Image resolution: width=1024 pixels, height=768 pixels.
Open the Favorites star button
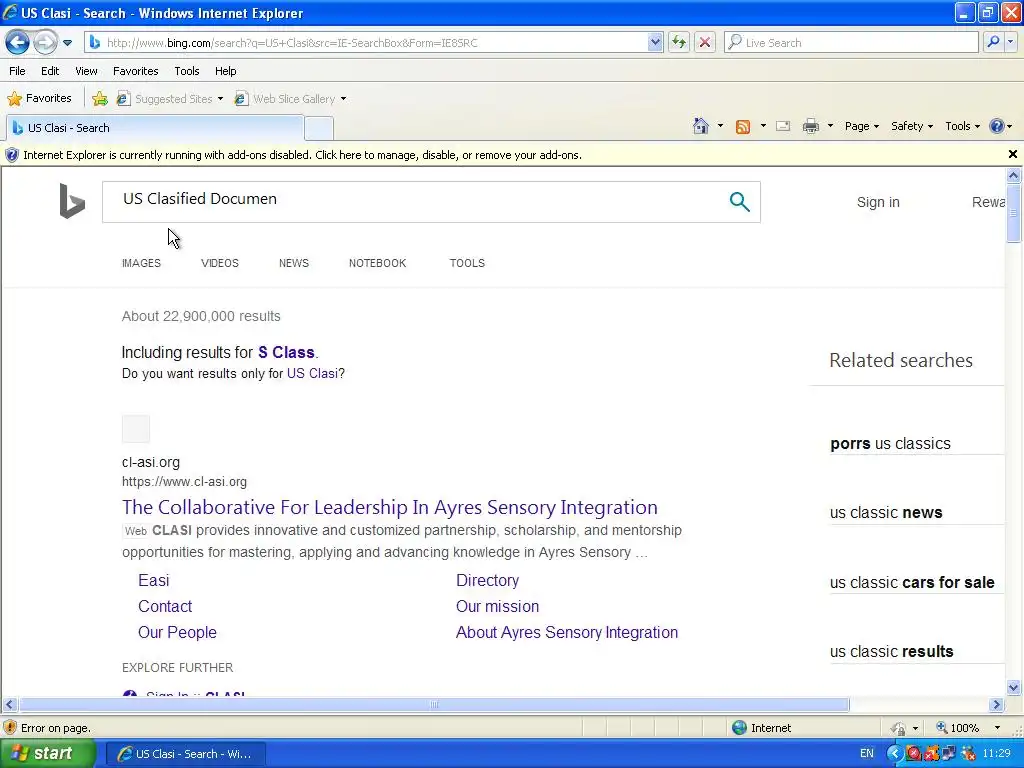pyautogui.click(x=39, y=98)
